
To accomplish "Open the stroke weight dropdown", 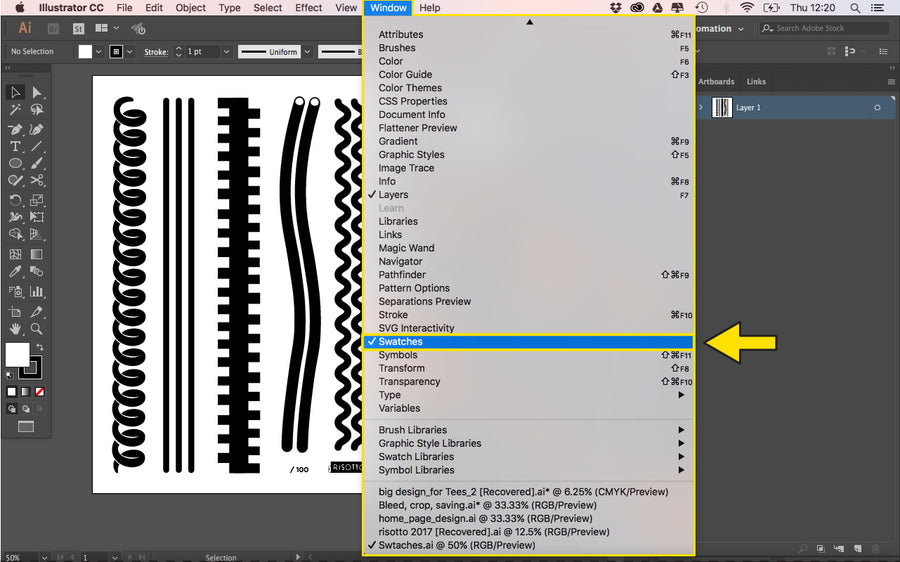I will click(226, 52).
